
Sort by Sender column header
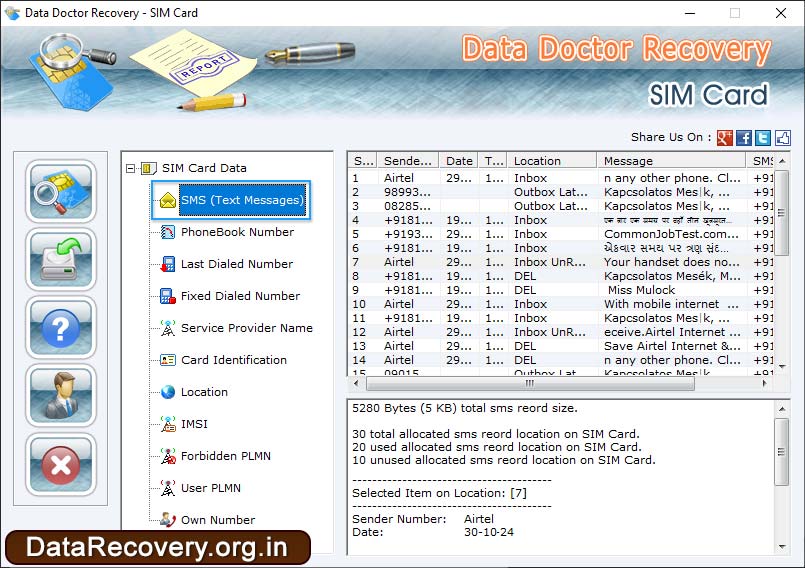tap(408, 161)
